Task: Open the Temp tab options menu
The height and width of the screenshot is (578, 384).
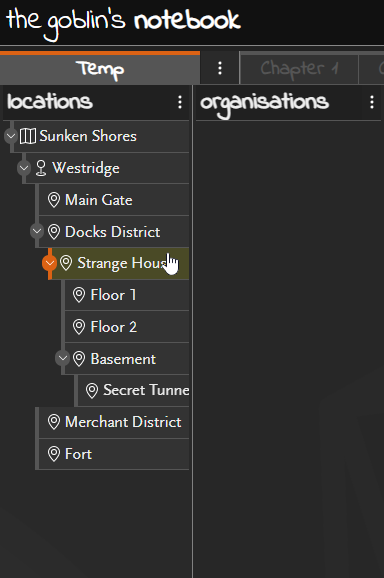Action: pos(220,68)
